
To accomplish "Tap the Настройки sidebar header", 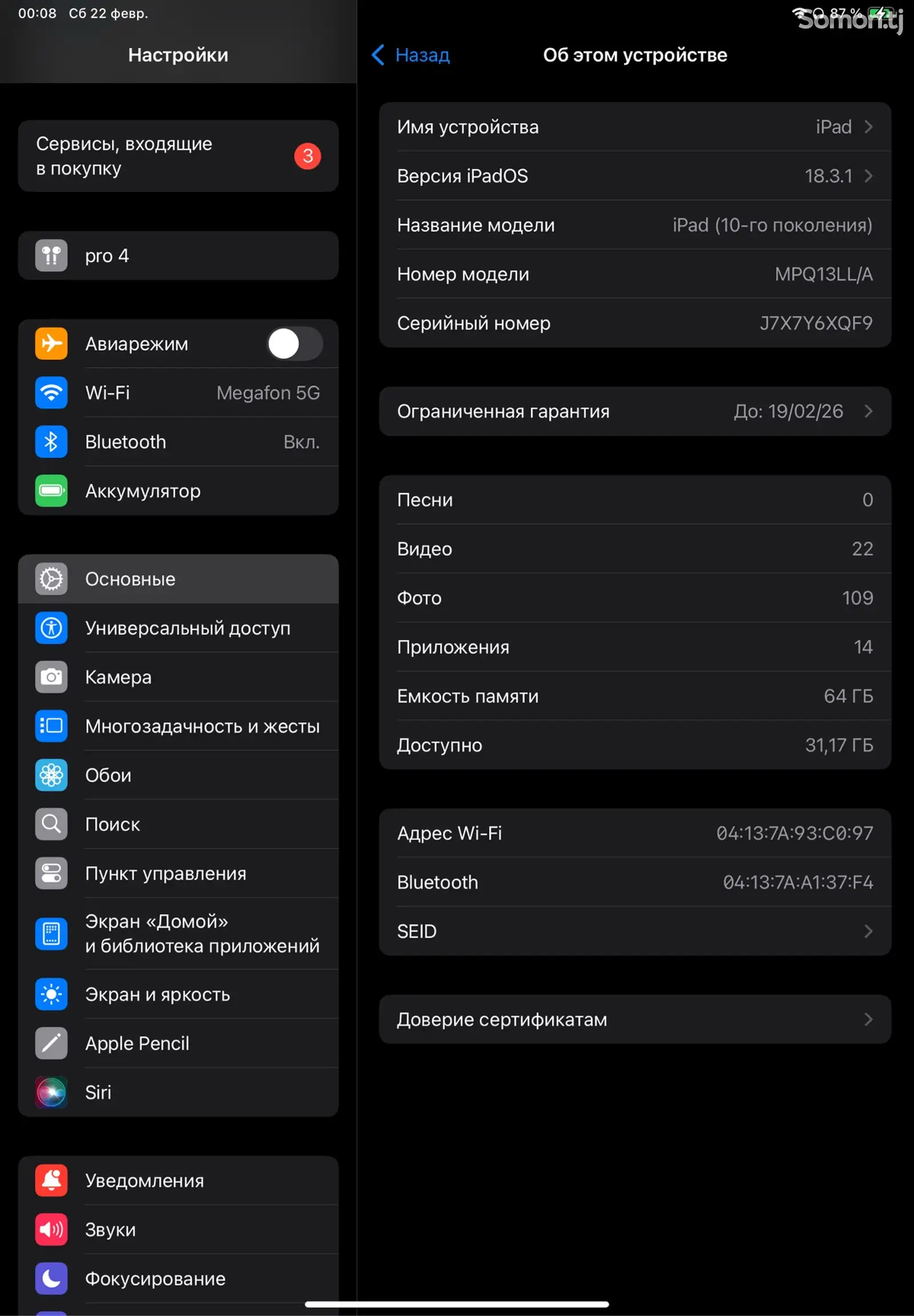I will click(178, 55).
